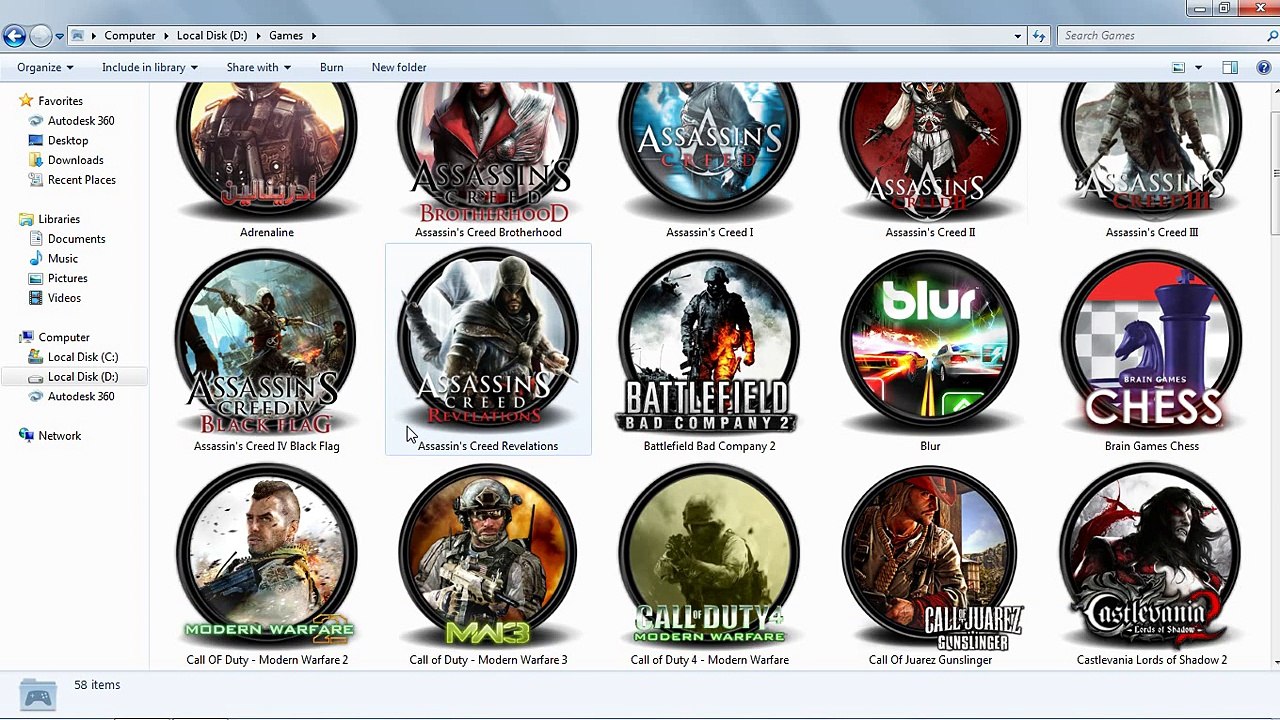The height and width of the screenshot is (720, 1280).
Task: Change view with the view icon button
Action: coord(1179,67)
